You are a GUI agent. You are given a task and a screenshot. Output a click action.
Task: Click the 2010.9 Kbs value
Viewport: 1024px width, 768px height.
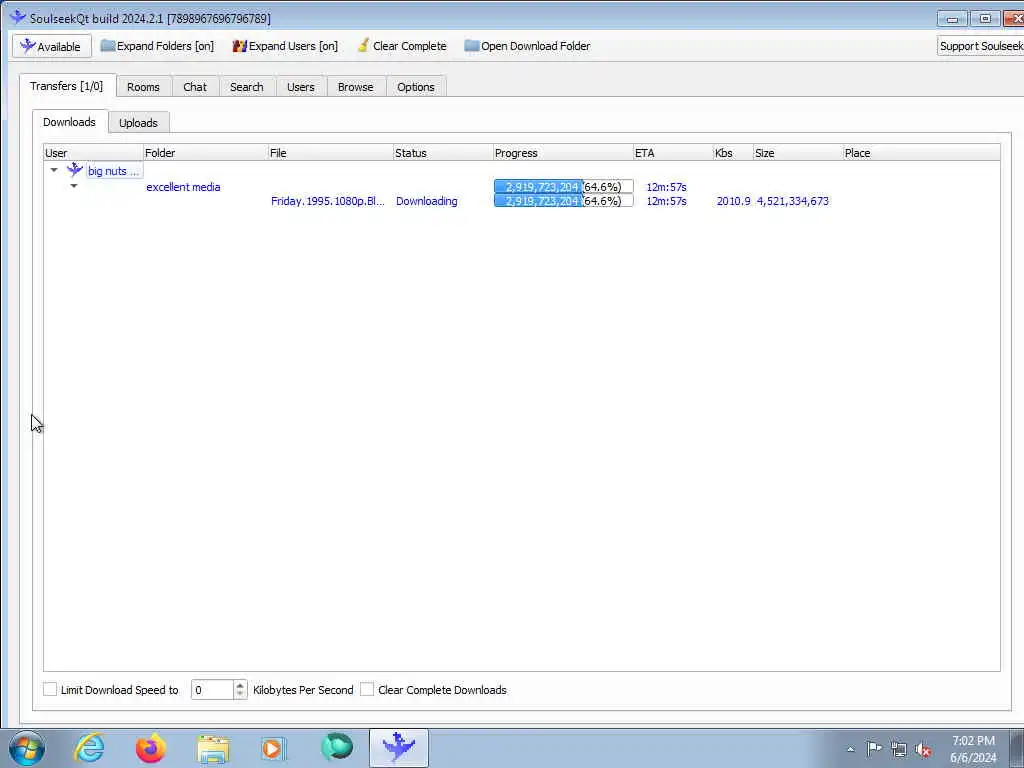pyautogui.click(x=733, y=201)
